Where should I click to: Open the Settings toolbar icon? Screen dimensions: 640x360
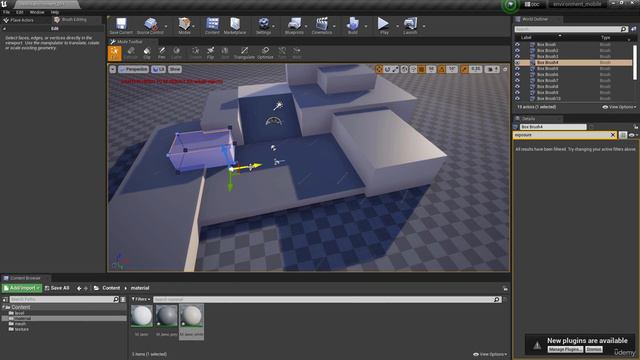point(264,26)
